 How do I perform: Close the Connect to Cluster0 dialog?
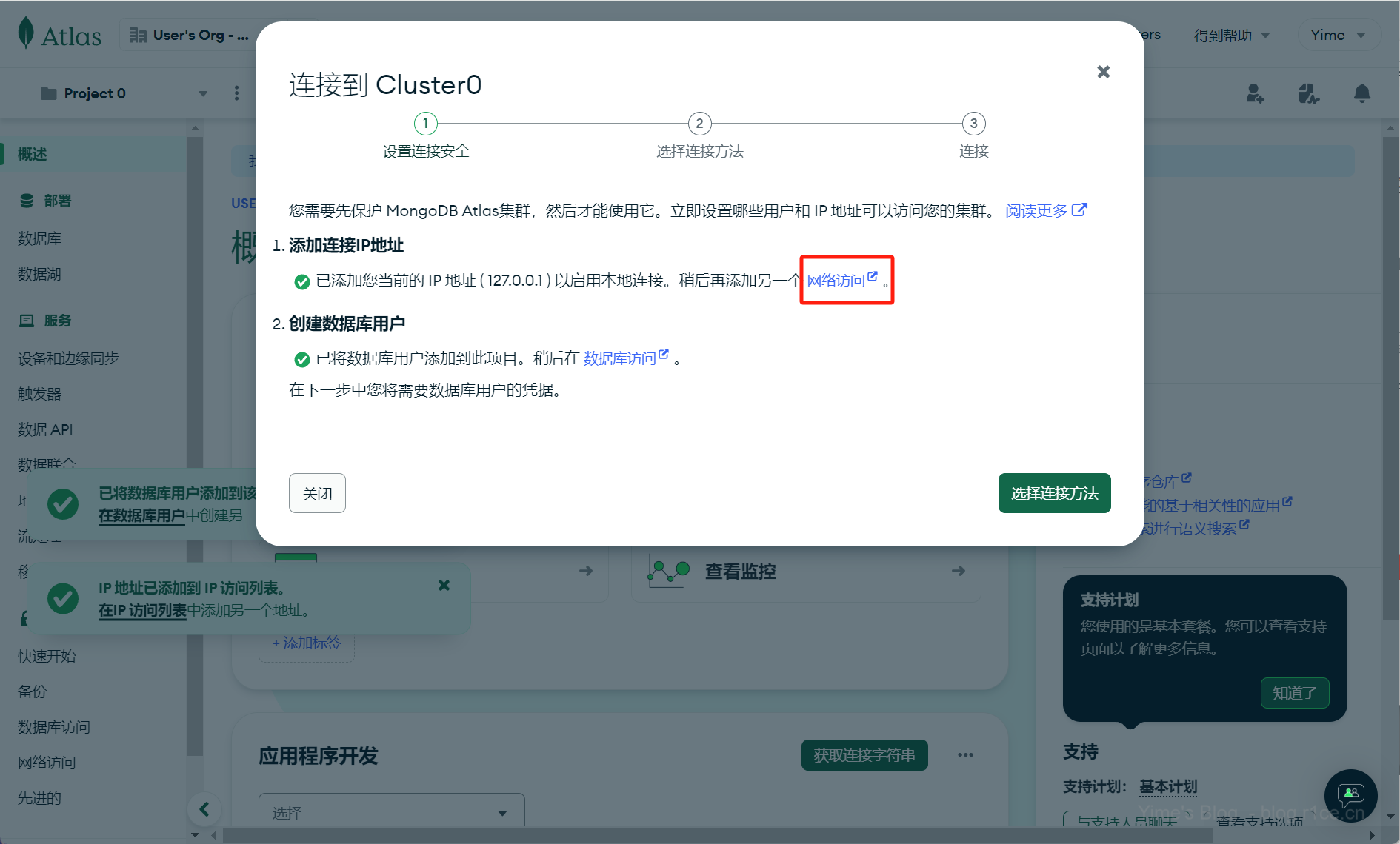point(1103,72)
